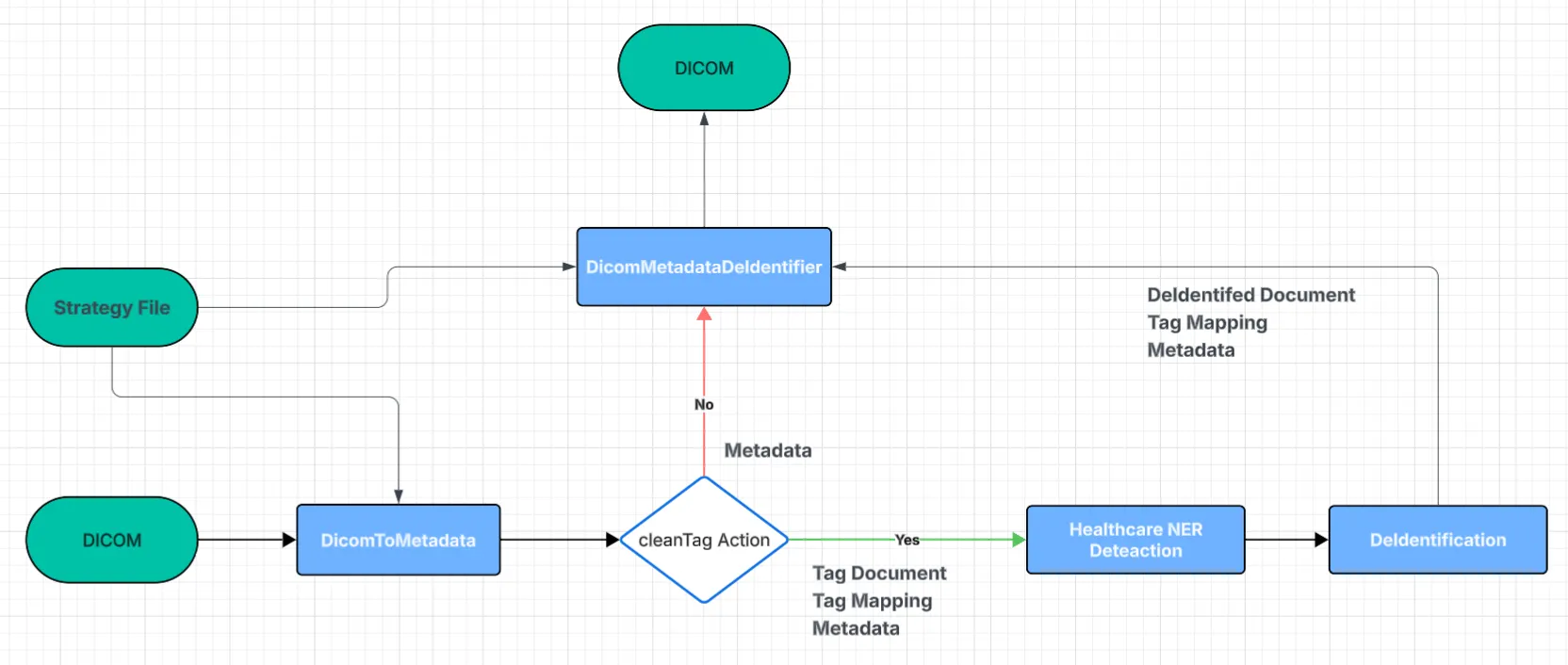Select the Metadata label beside the red arrow
The height and width of the screenshot is (665, 1568).
coord(767,450)
